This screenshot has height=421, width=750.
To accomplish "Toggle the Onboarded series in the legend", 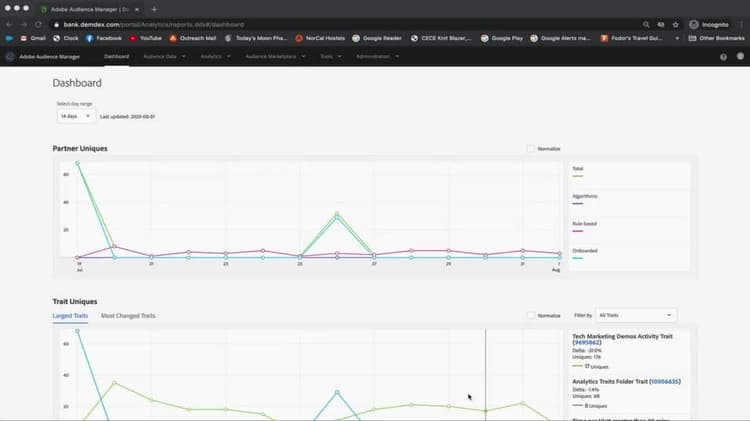I will [x=585, y=254].
